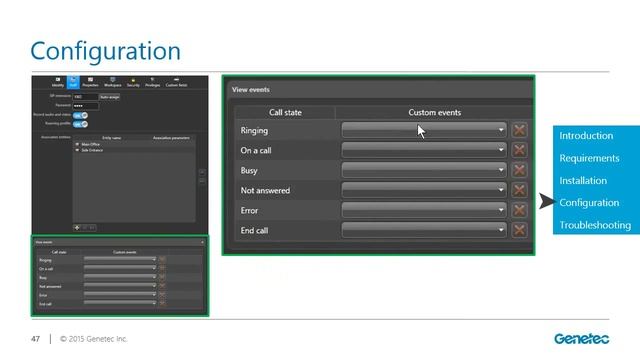Viewport: 640px width, 360px height.
Task: Toggle Record audio and video switch
Action: [80, 116]
